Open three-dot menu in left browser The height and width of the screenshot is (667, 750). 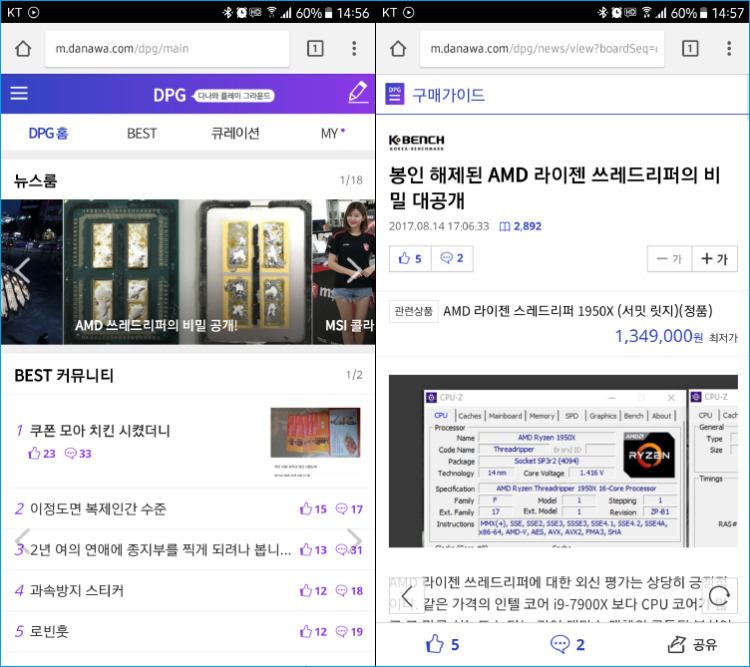354,48
